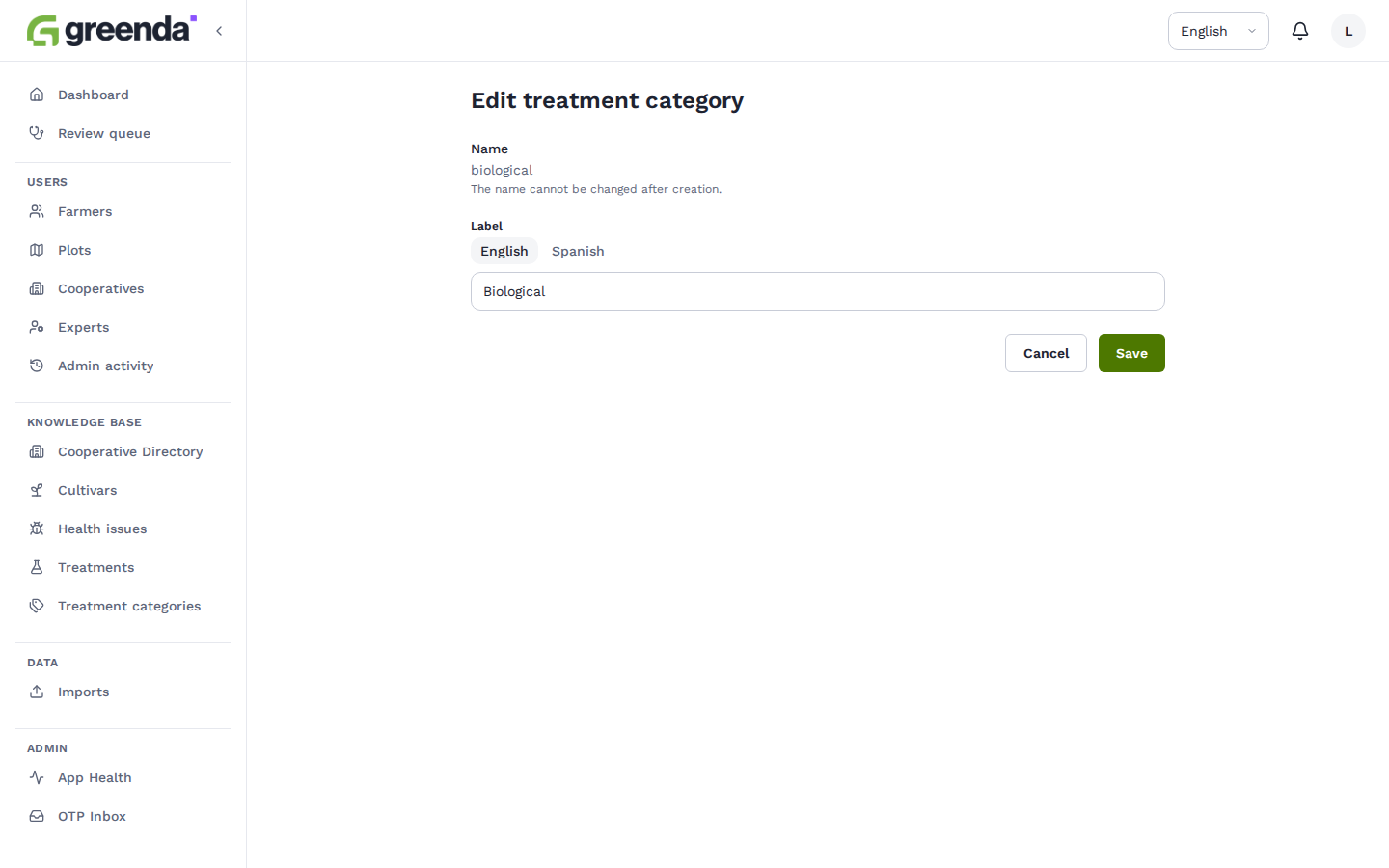The height and width of the screenshot is (868, 1389).
Task: Collapse the sidebar with chevron arrow
Action: (219, 31)
